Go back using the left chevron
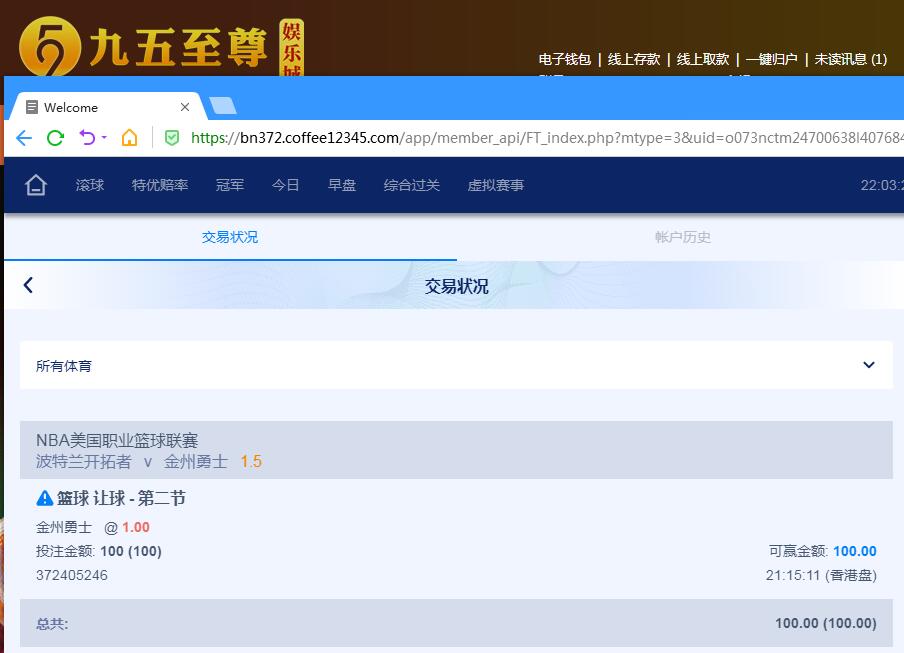The height and width of the screenshot is (653, 904). click(x=28, y=285)
